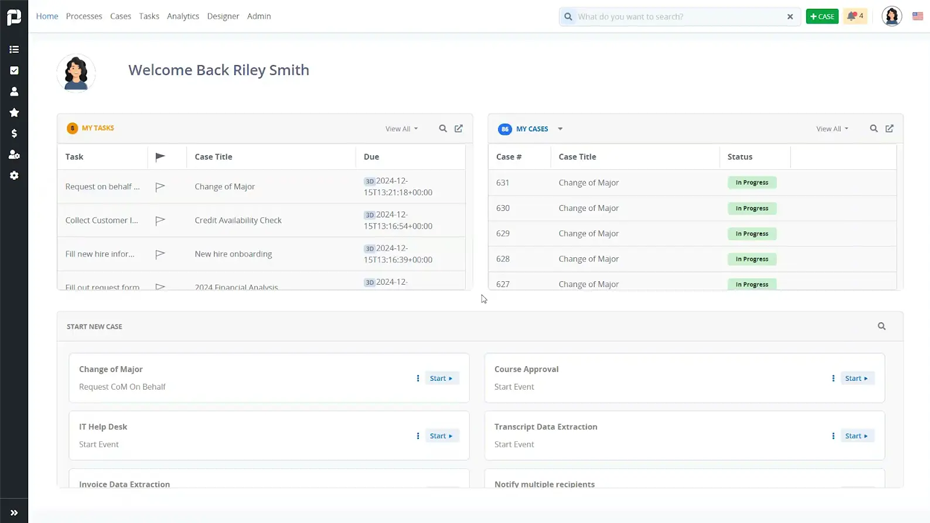930x523 pixels.
Task: Open notifications bell showing 4 alerts
Action: click(855, 17)
